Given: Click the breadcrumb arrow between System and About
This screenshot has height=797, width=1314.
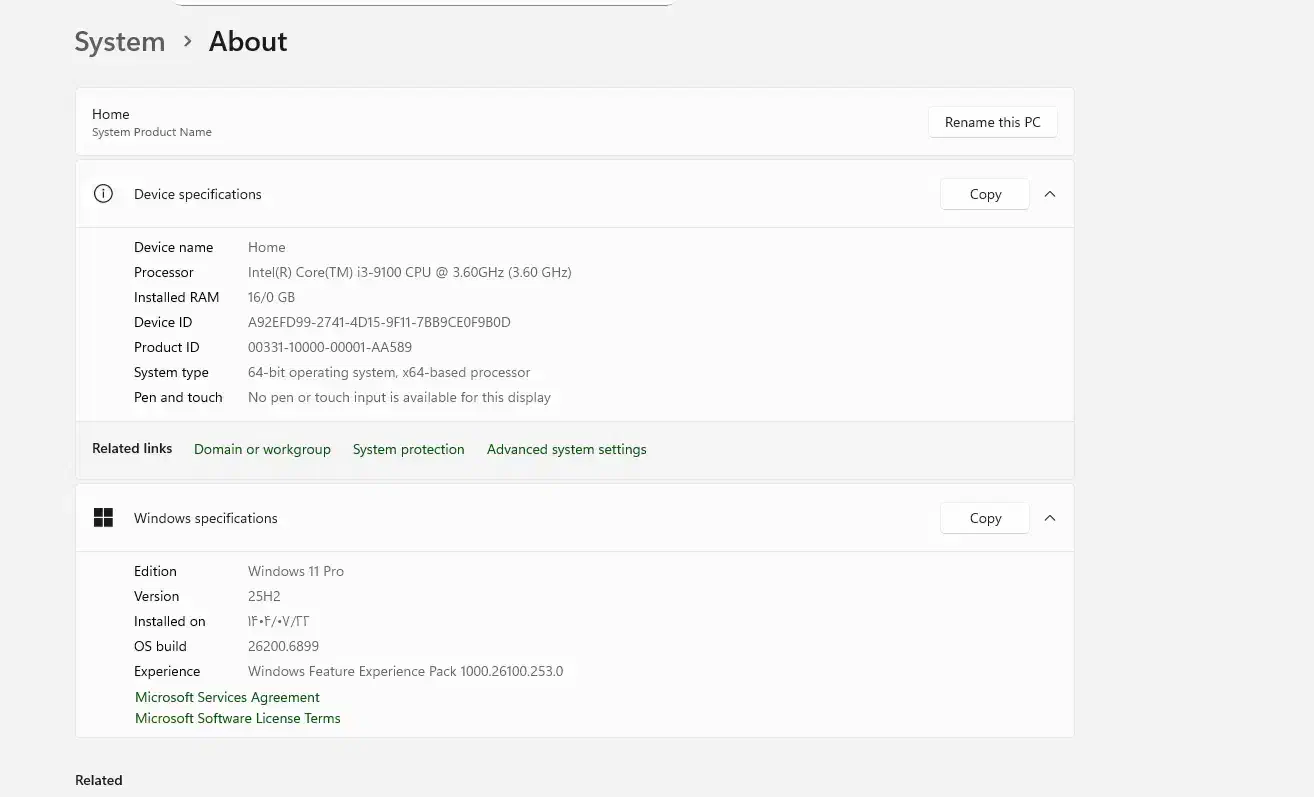Looking at the screenshot, I should pyautogui.click(x=187, y=42).
